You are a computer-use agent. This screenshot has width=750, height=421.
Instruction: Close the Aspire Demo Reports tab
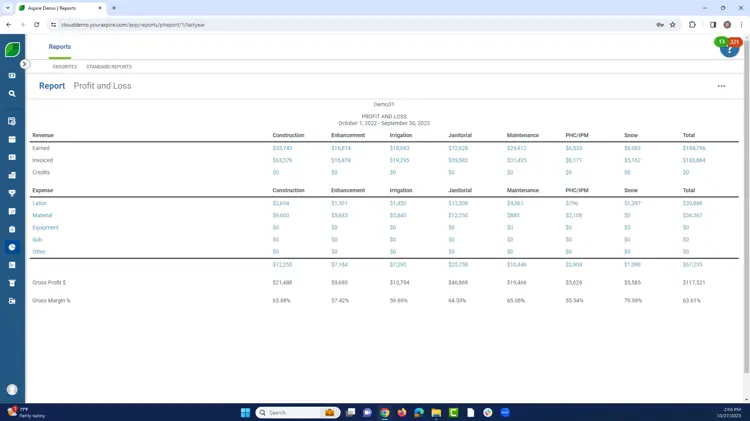[x=100, y=8]
